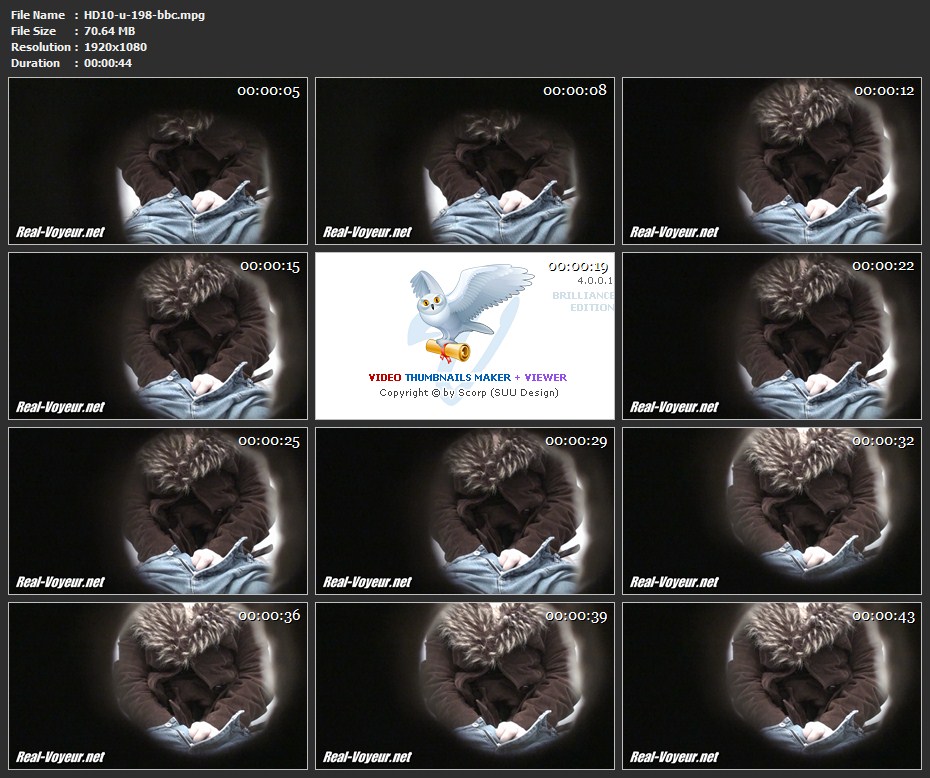
Task: Open the thumbnail at 00:00:05
Action: tap(158, 161)
